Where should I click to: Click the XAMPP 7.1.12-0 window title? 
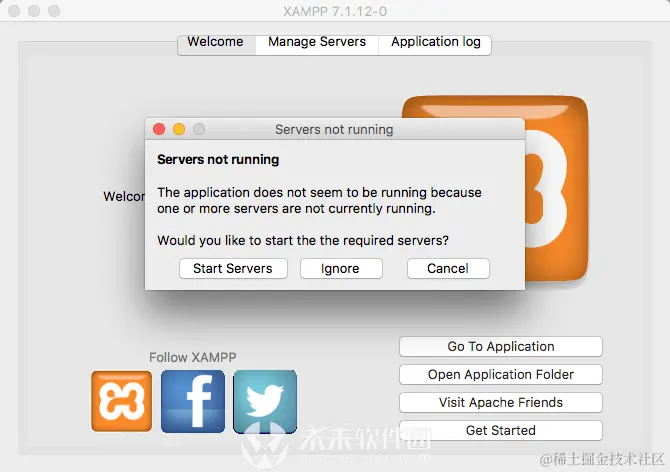(x=335, y=11)
